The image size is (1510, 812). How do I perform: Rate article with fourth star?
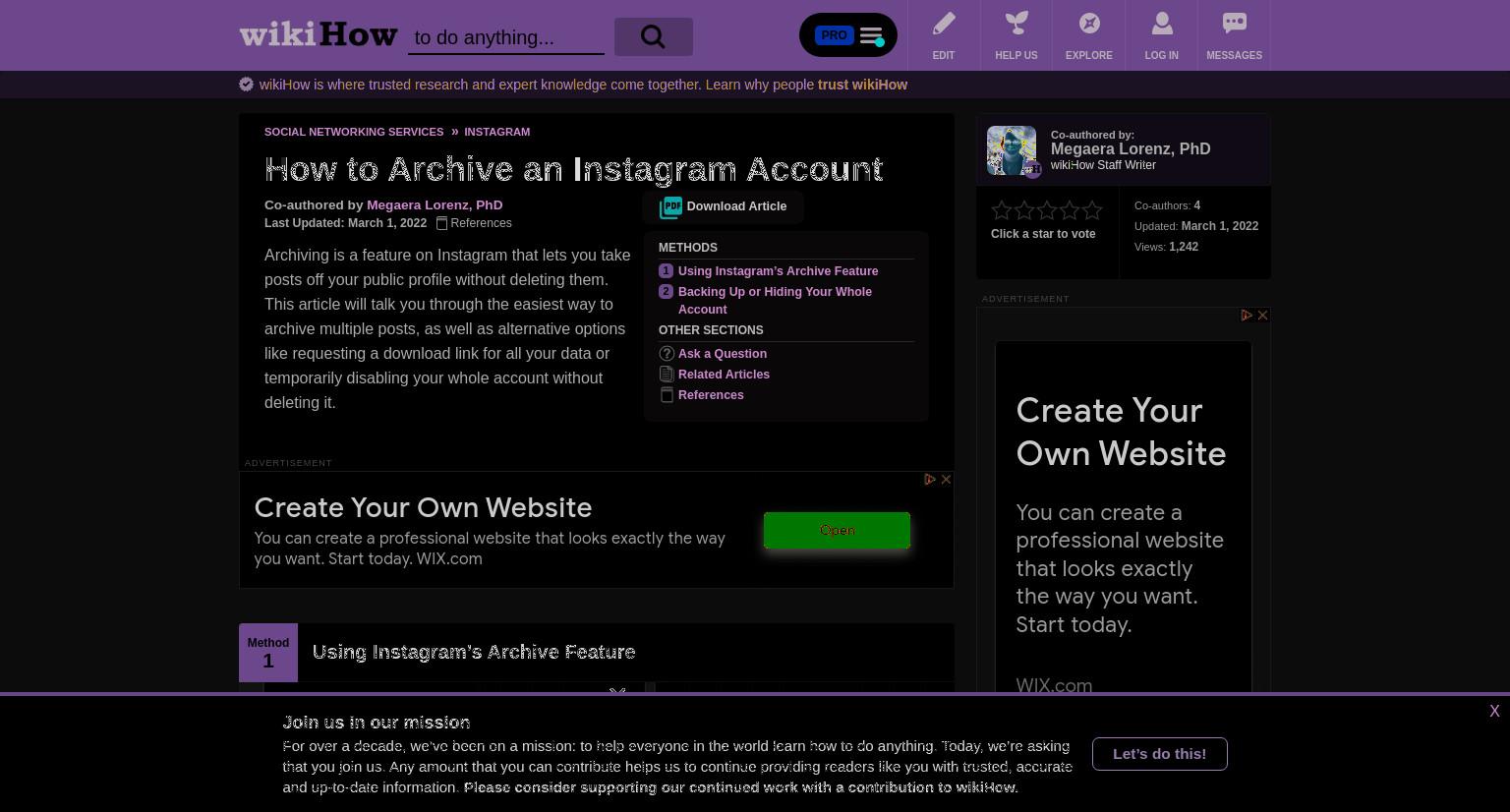[x=1070, y=210]
